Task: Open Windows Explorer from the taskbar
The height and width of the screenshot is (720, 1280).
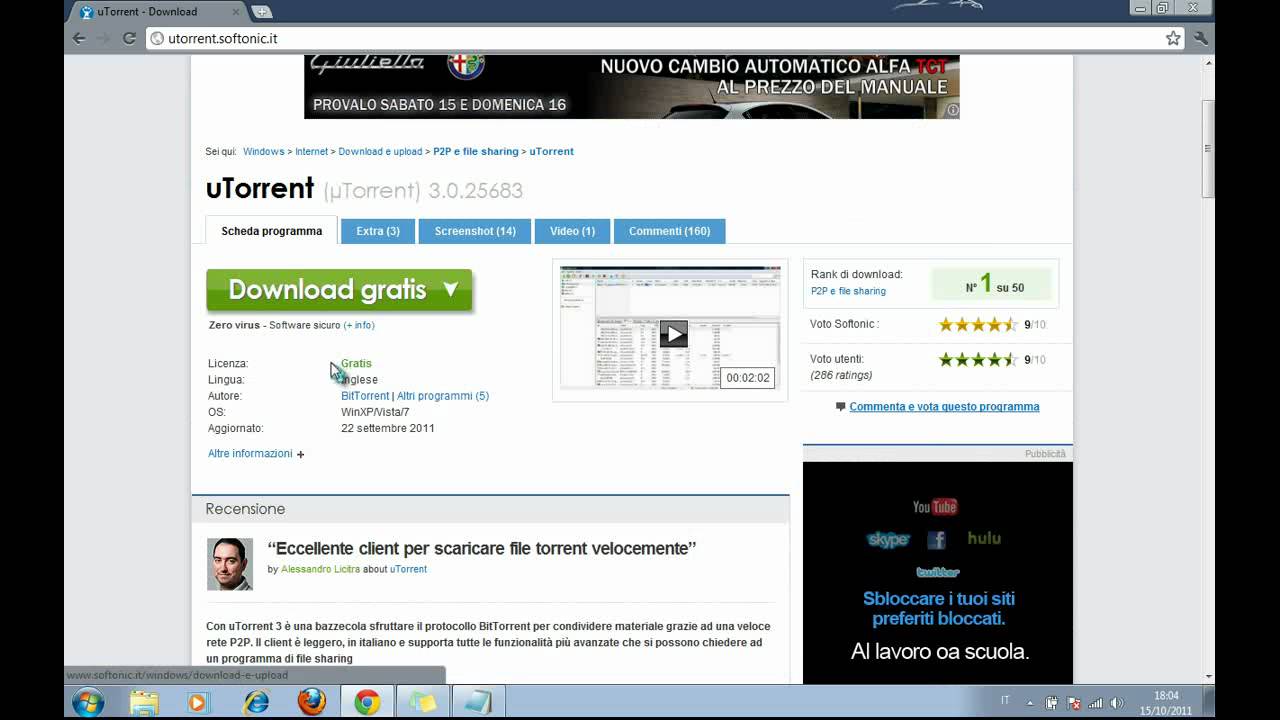Action: click(144, 703)
